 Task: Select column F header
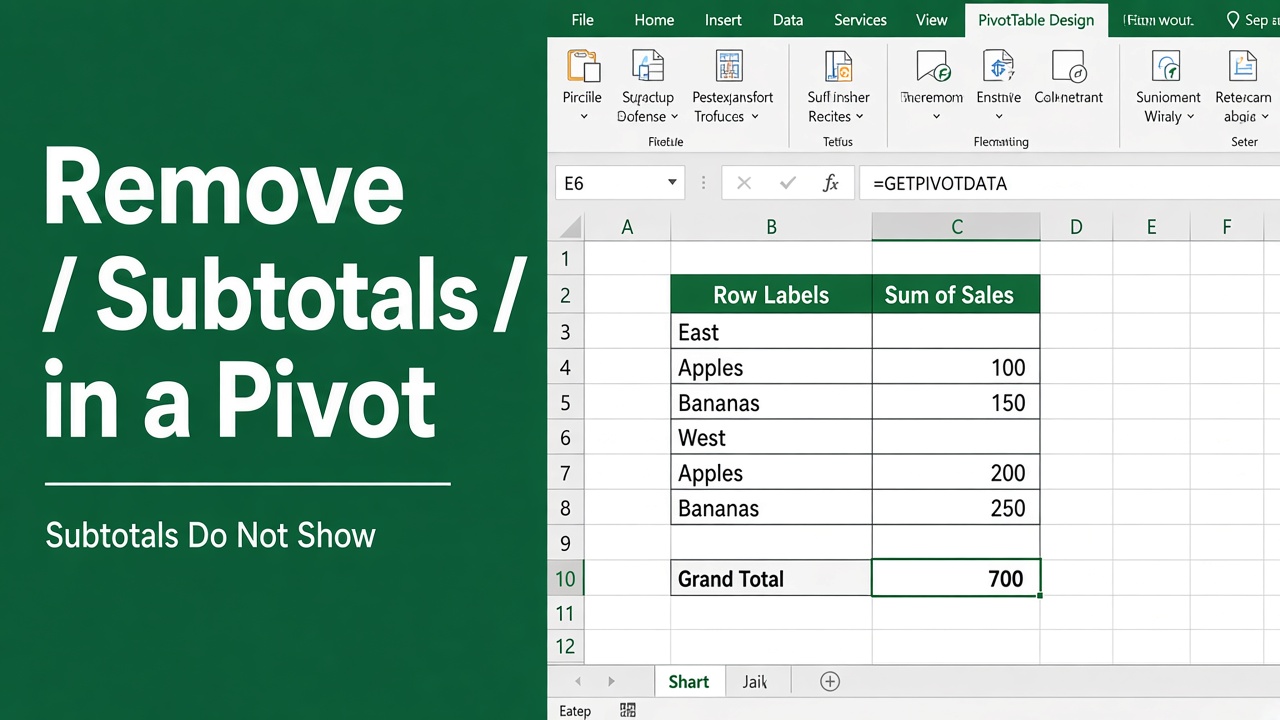[x=1227, y=227]
